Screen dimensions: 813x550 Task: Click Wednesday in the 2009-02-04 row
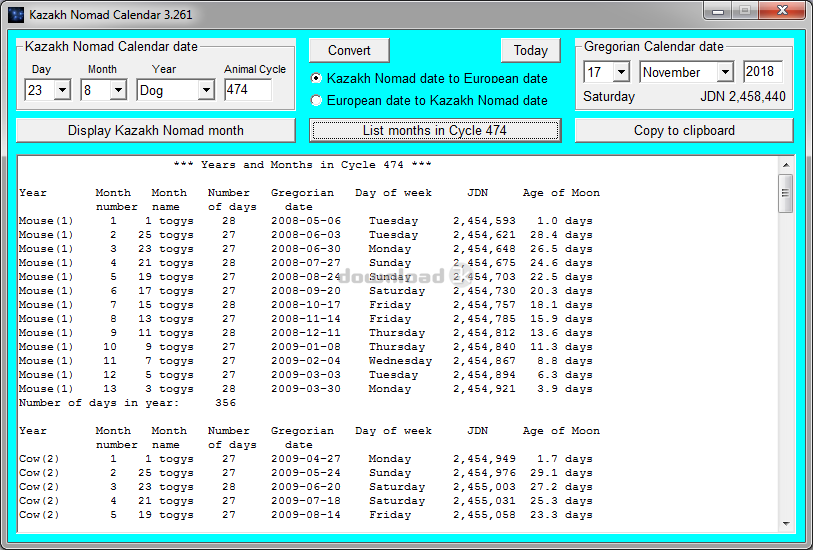pos(400,361)
